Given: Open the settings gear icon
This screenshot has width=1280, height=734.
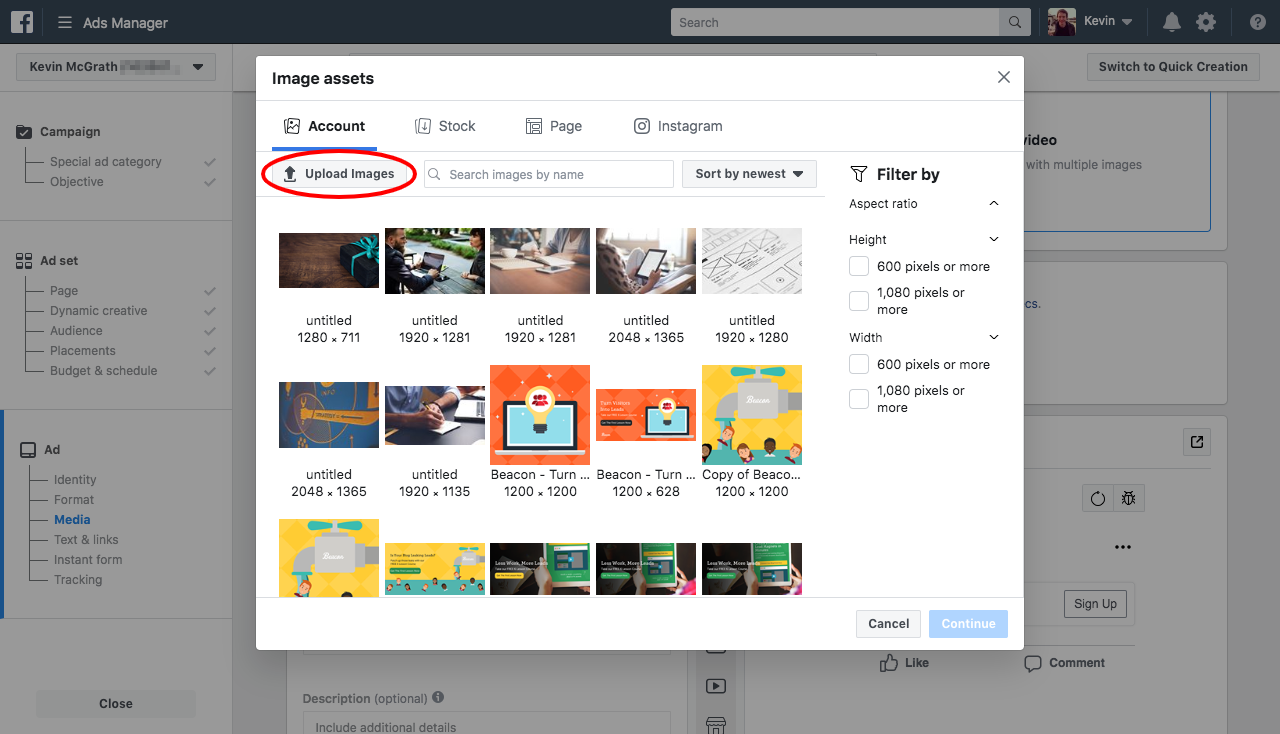Looking at the screenshot, I should [1206, 21].
